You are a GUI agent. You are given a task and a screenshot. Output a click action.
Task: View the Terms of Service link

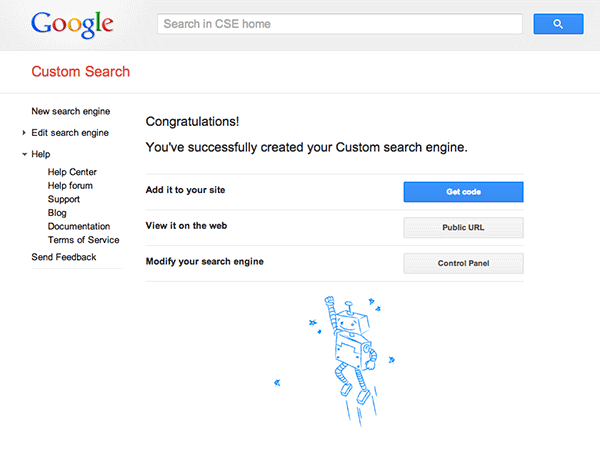coord(83,240)
